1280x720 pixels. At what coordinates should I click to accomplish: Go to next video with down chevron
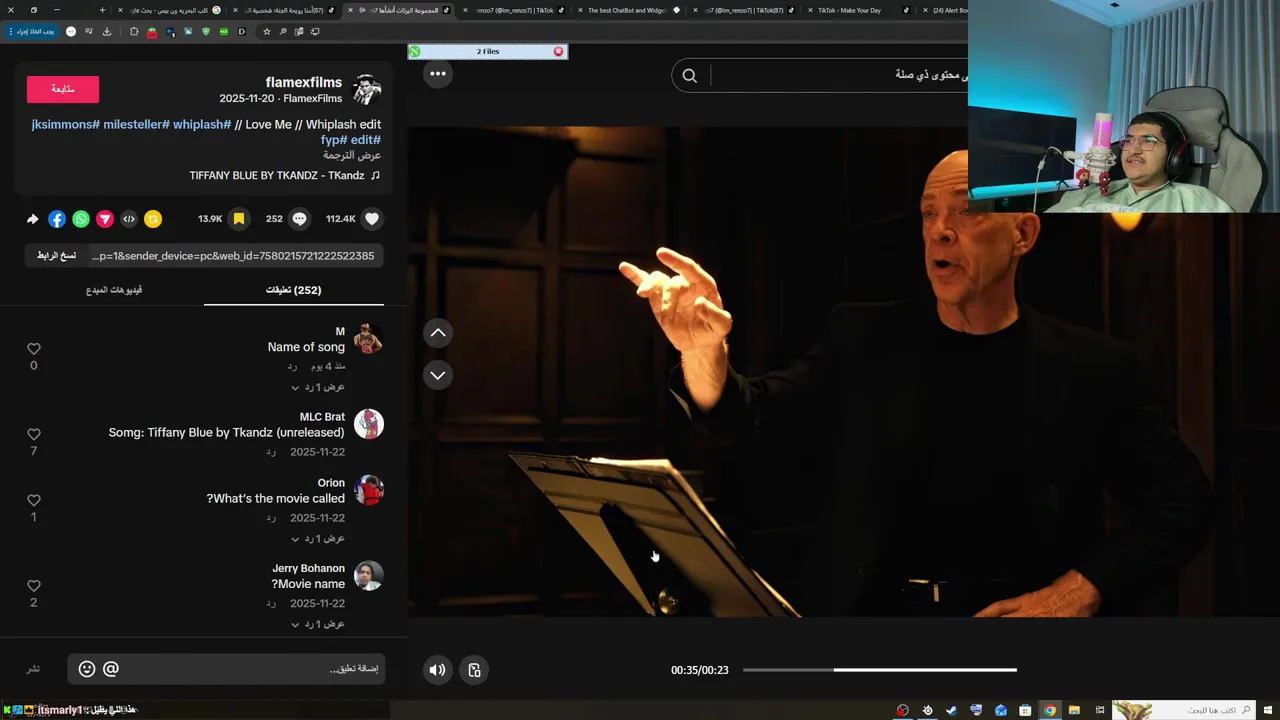point(438,375)
